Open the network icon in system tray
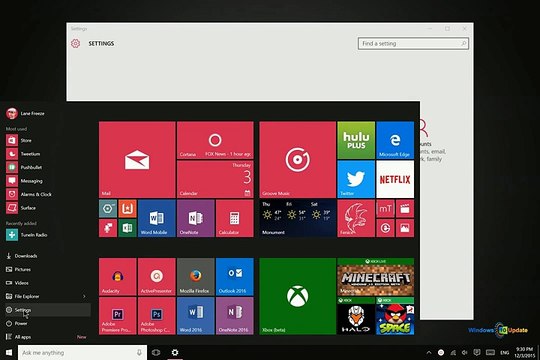This screenshot has height=360, width=540. pos(453,352)
